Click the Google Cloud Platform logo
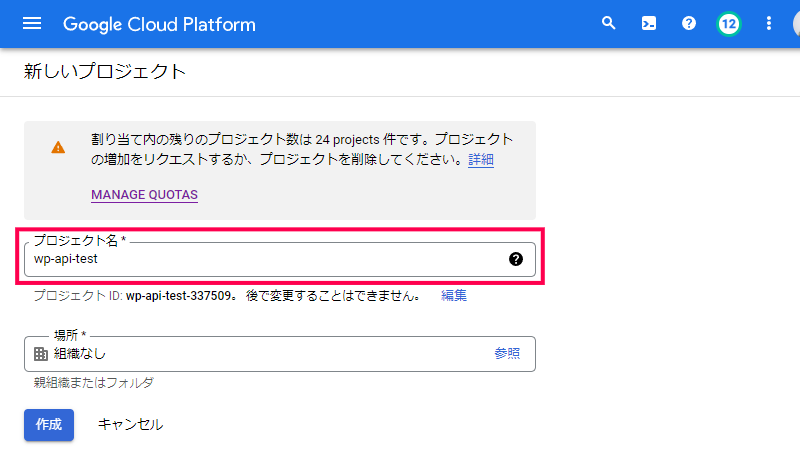Image resolution: width=800 pixels, height=461 pixels. [159, 24]
